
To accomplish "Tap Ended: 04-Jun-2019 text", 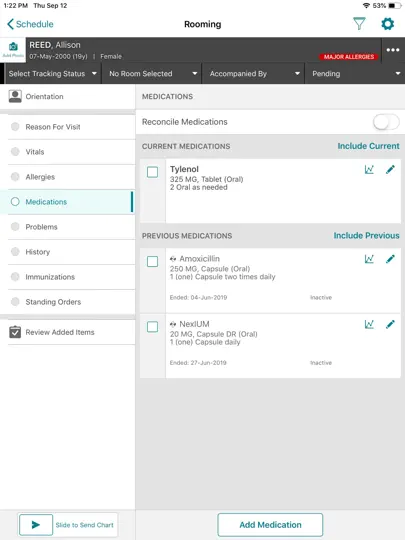I will coord(198,298).
